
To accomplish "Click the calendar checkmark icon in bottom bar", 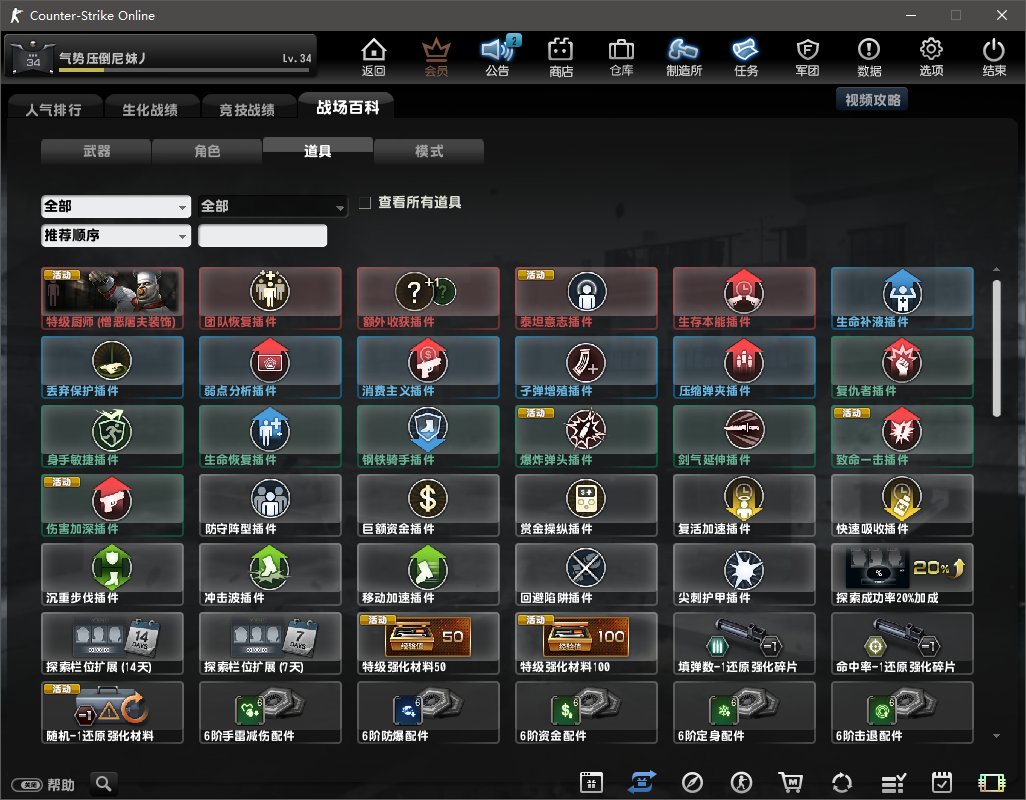I will click(942, 782).
